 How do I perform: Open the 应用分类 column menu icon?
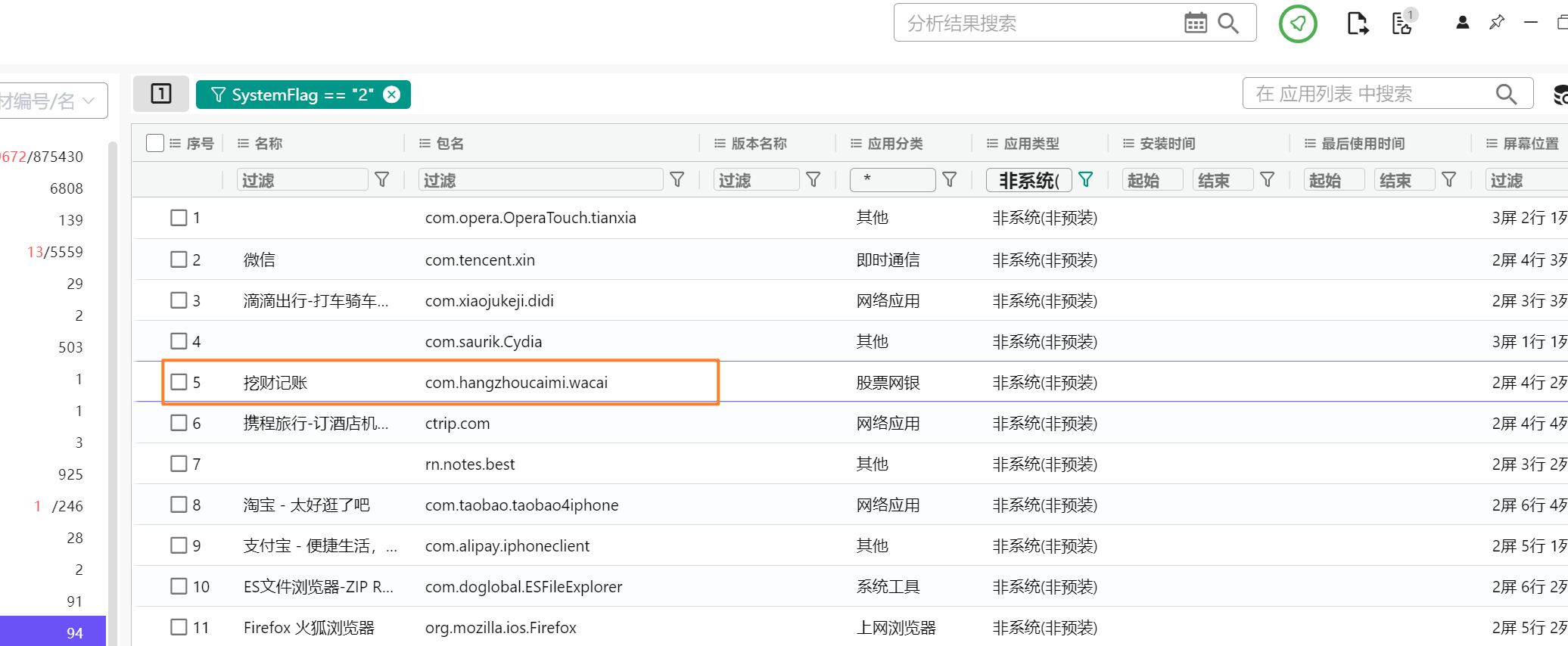pyautogui.click(x=856, y=143)
